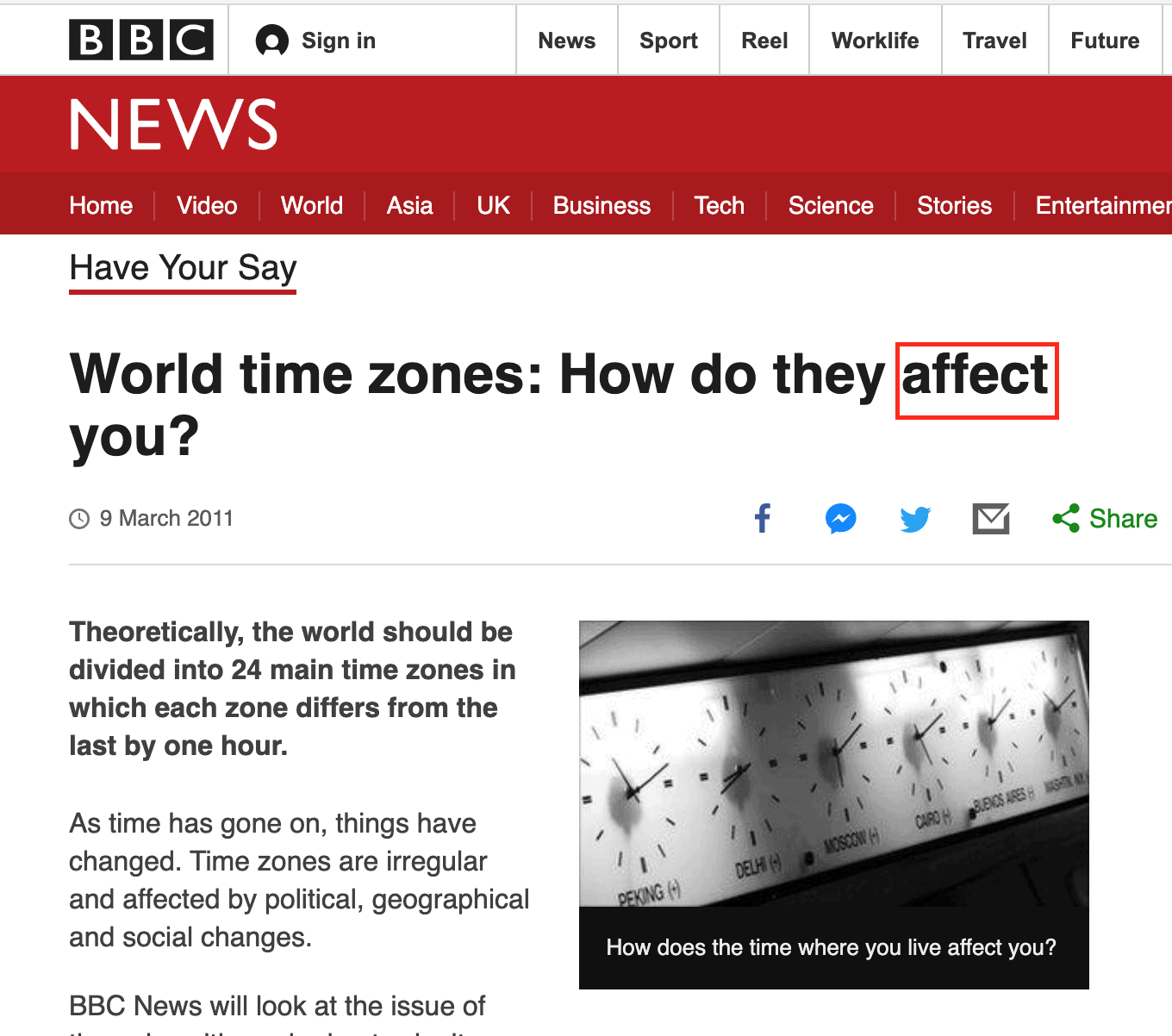The width and height of the screenshot is (1172, 1036).
Task: Open the Business news section
Action: [602, 205]
